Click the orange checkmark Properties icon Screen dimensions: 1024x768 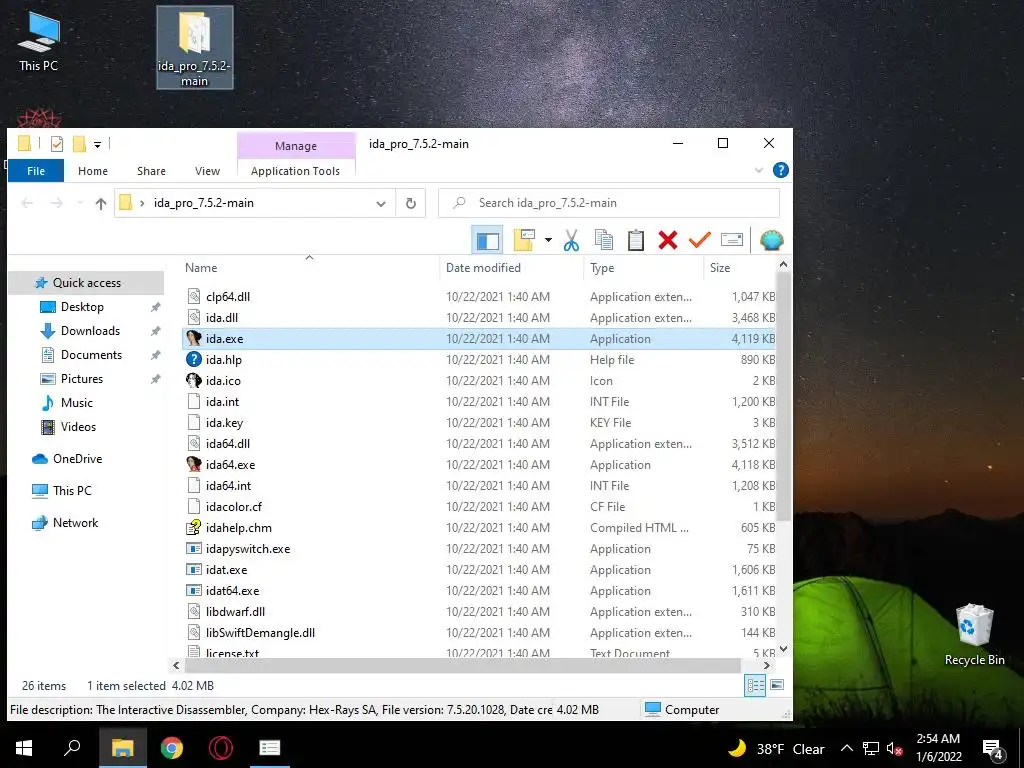[x=699, y=240]
